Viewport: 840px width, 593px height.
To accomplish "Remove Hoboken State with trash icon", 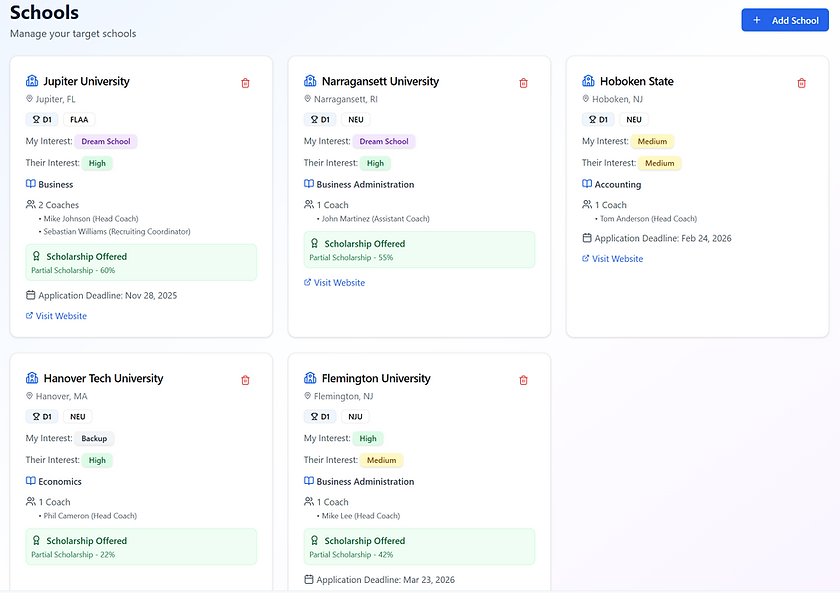I will coord(801,83).
